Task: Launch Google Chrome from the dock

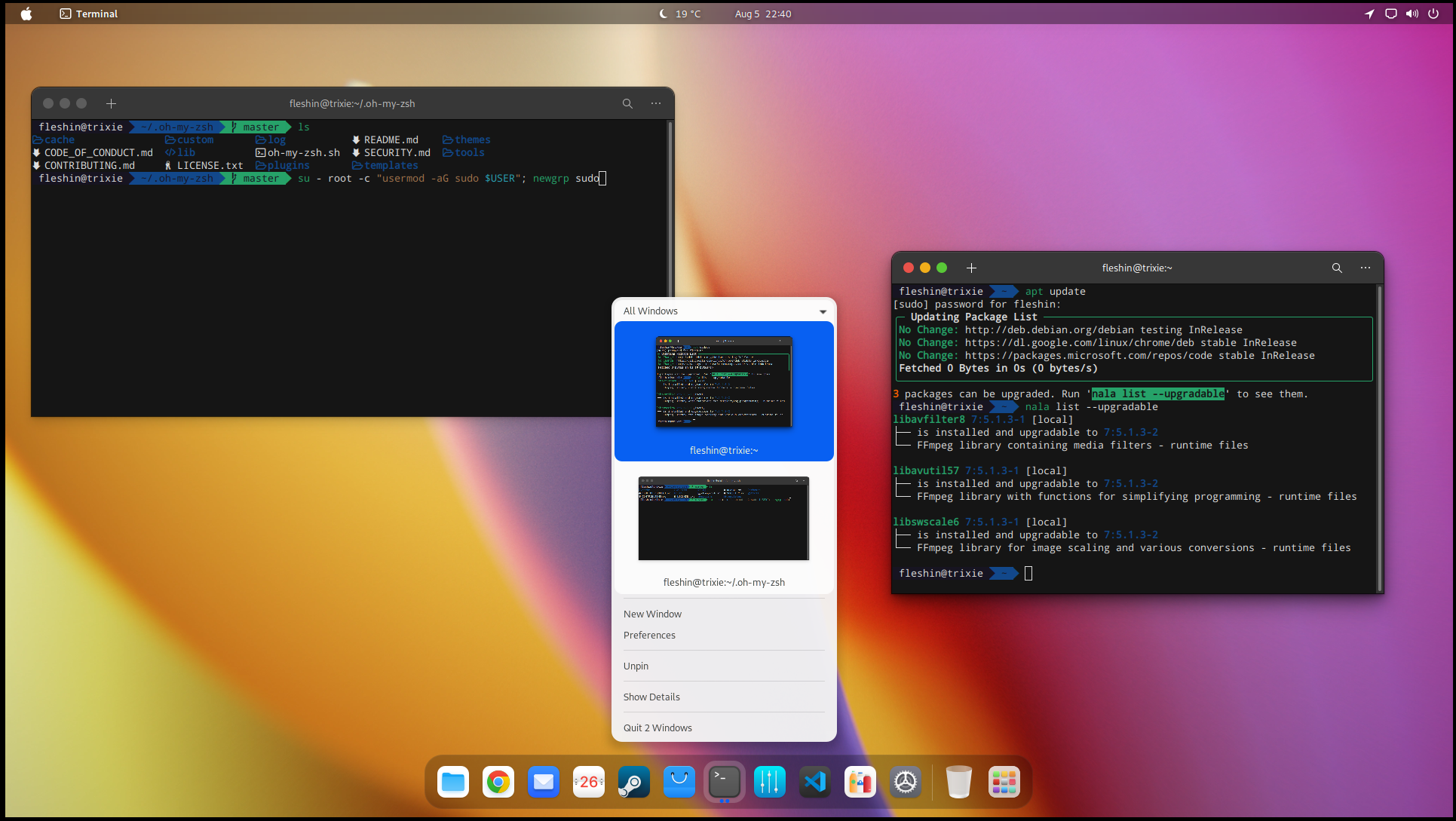Action: pyautogui.click(x=498, y=782)
